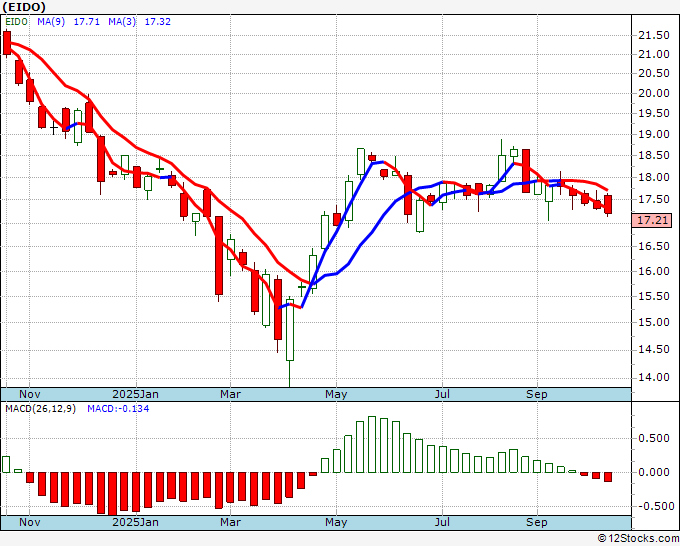Click the 20.00 price axis label
This screenshot has width=680, height=546.
654,93
